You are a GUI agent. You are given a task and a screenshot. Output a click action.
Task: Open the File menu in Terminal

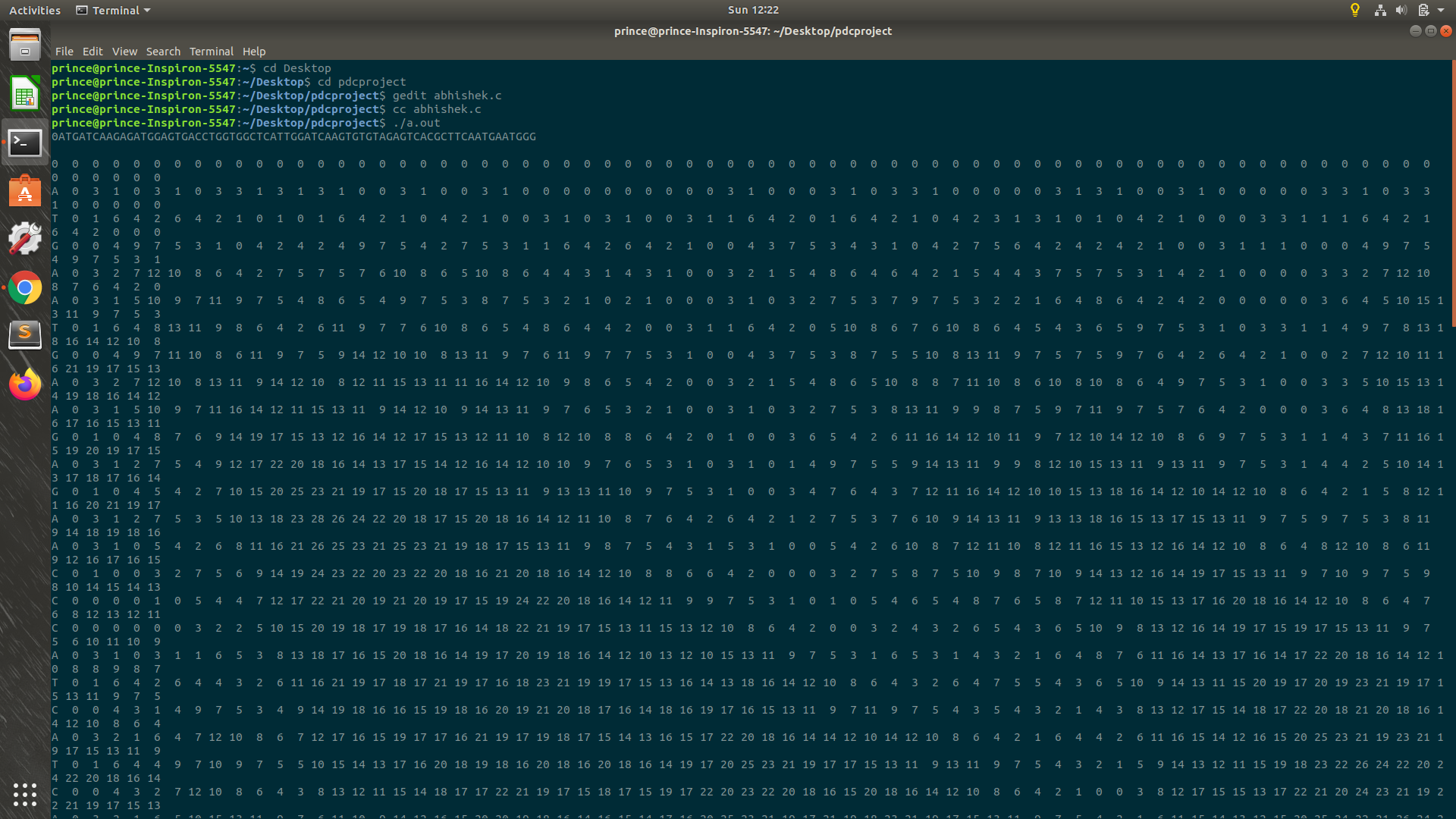point(64,52)
